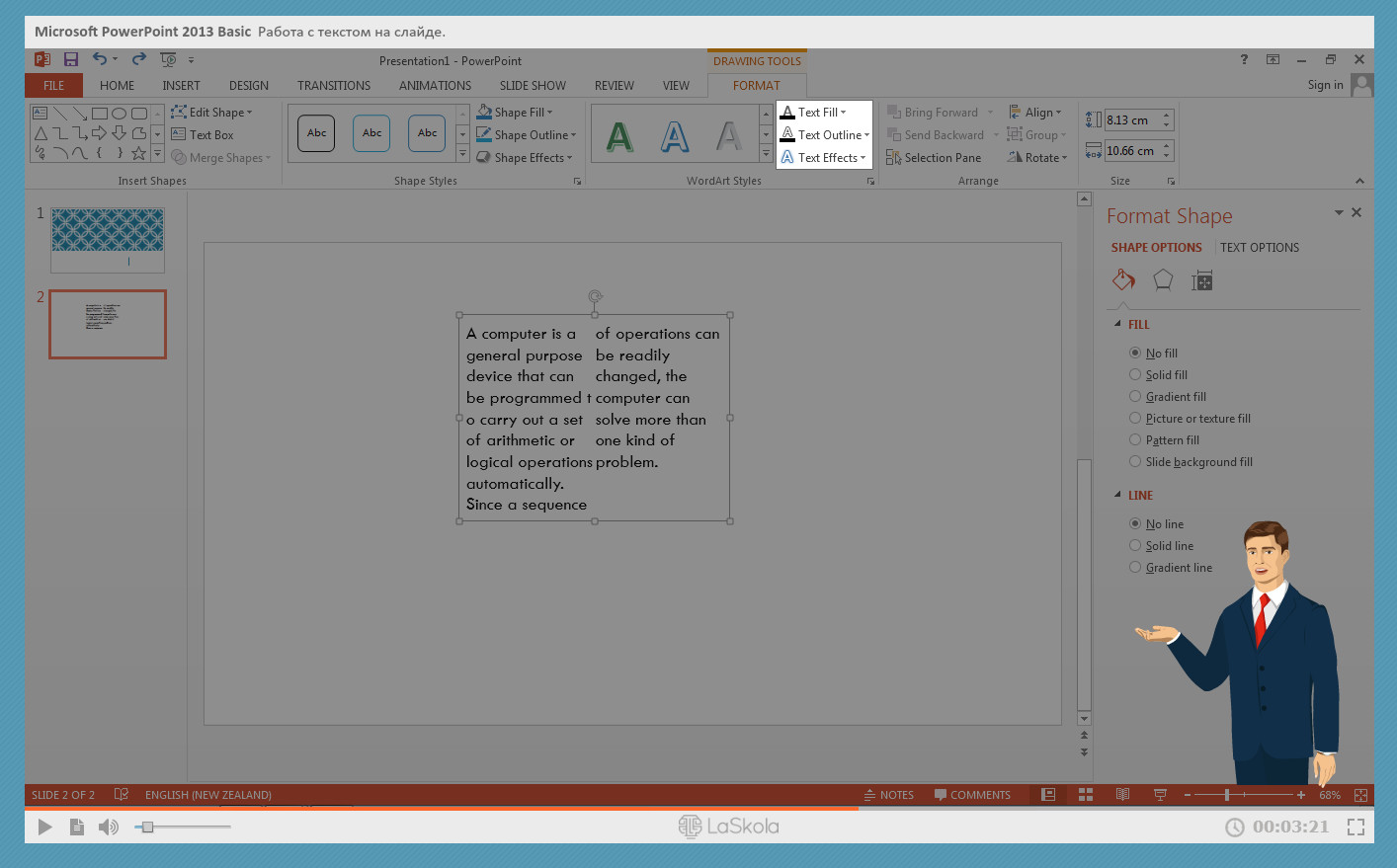
Task: Switch to the TEXT OPTIONS tab
Action: (1259, 248)
